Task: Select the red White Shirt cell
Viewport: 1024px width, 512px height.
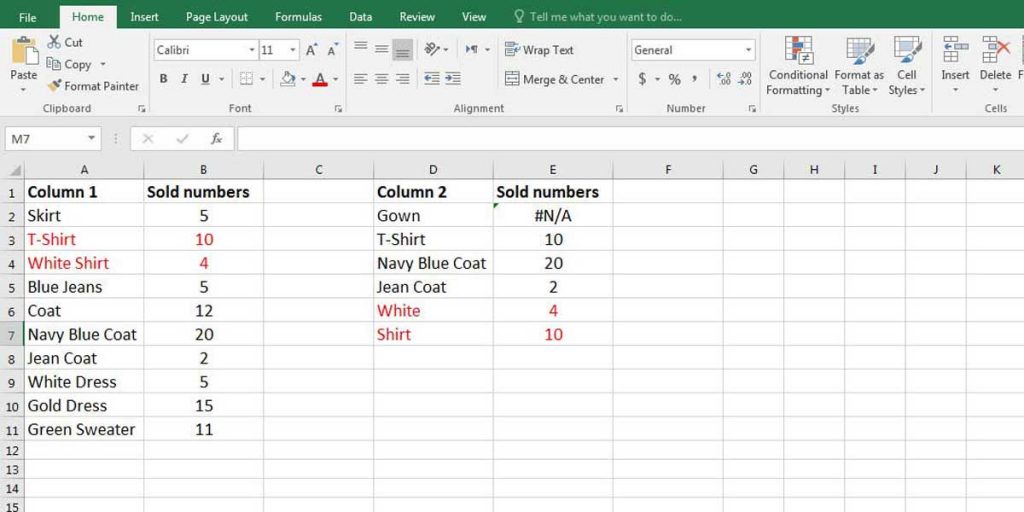Action: pos(84,263)
